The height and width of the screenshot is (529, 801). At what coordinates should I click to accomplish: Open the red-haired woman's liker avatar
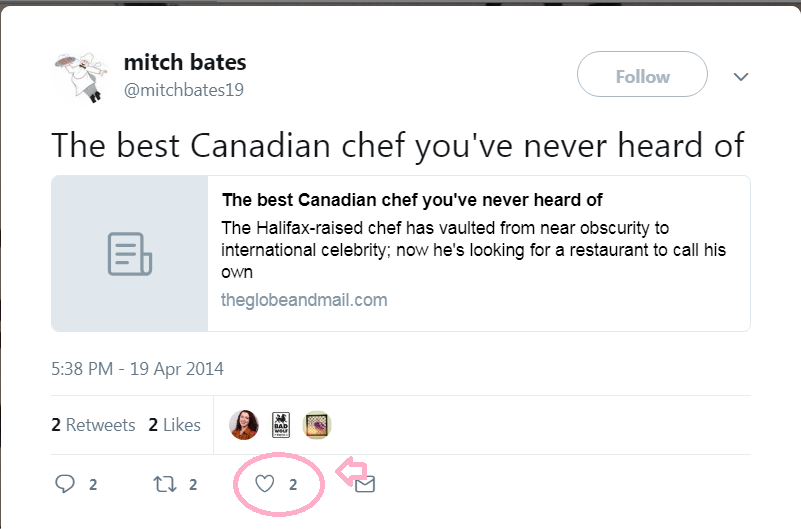pos(244,425)
